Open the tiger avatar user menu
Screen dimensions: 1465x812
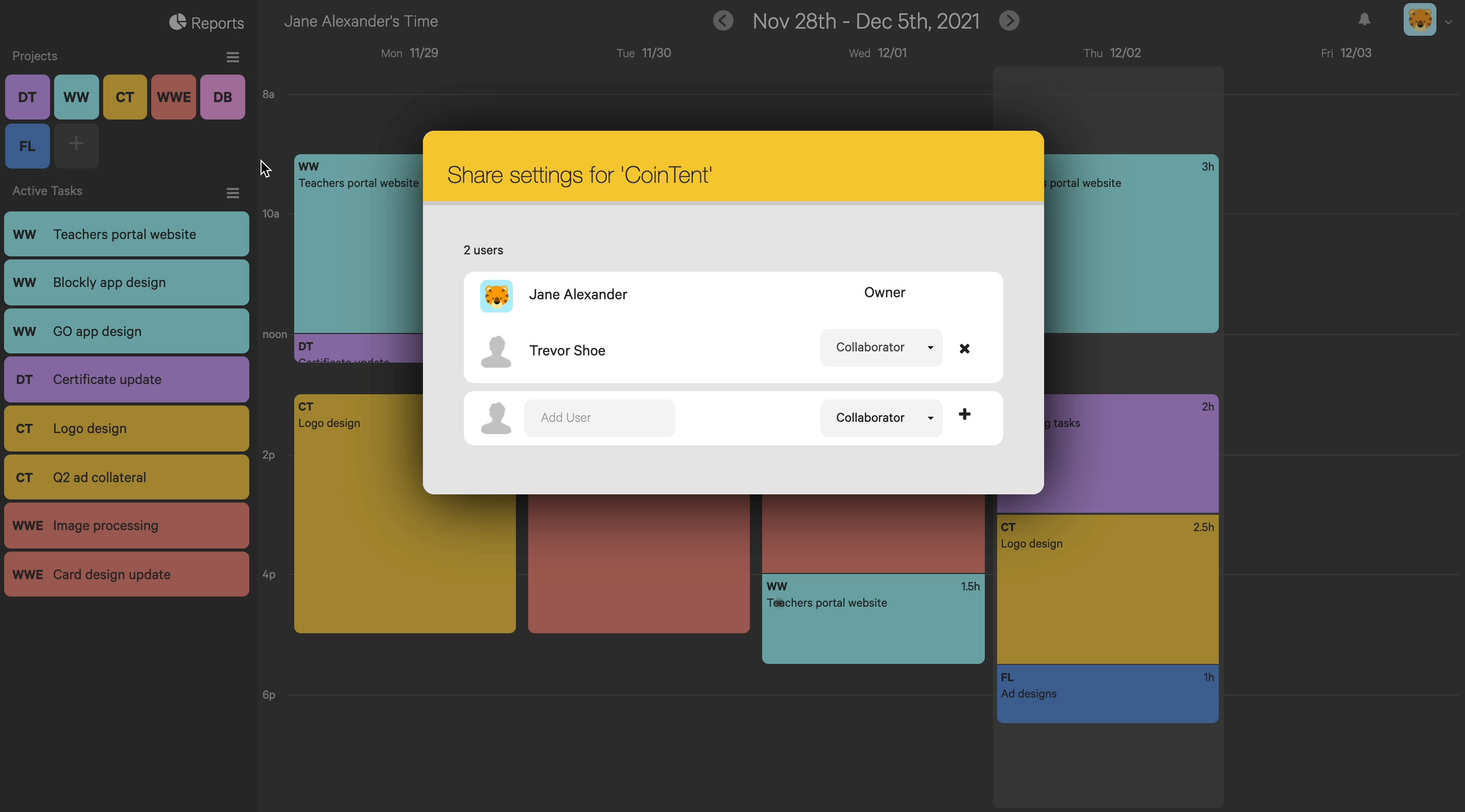(x=1420, y=19)
